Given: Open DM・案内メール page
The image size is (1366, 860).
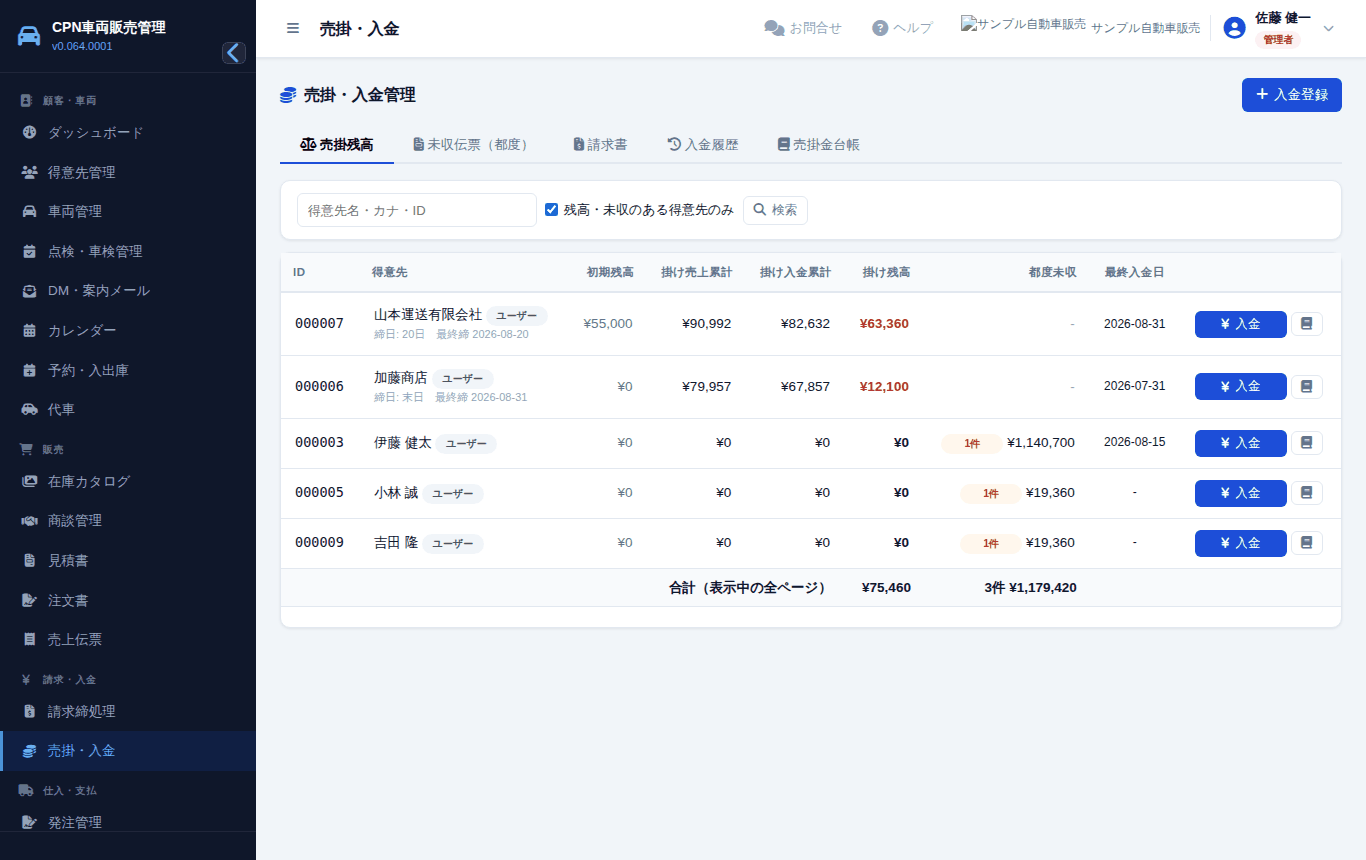Looking at the screenshot, I should coord(128,291).
